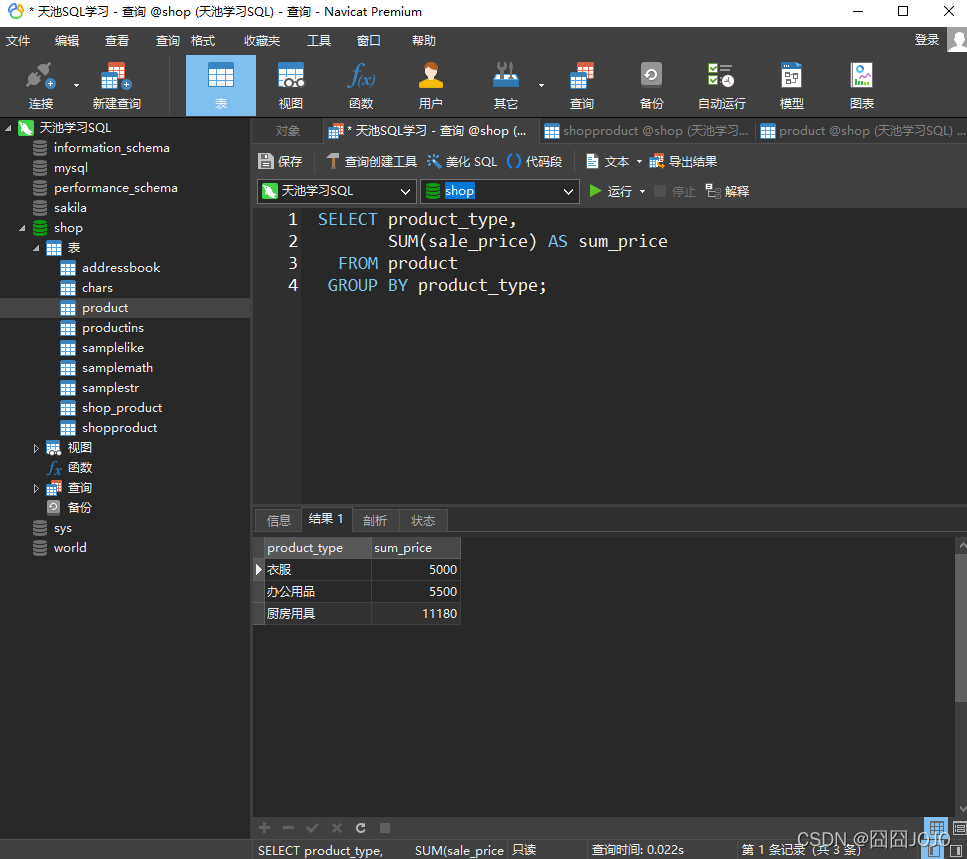967x859 pixels.
Task: Expand the Queries (查询) tree node
Action: 36,488
